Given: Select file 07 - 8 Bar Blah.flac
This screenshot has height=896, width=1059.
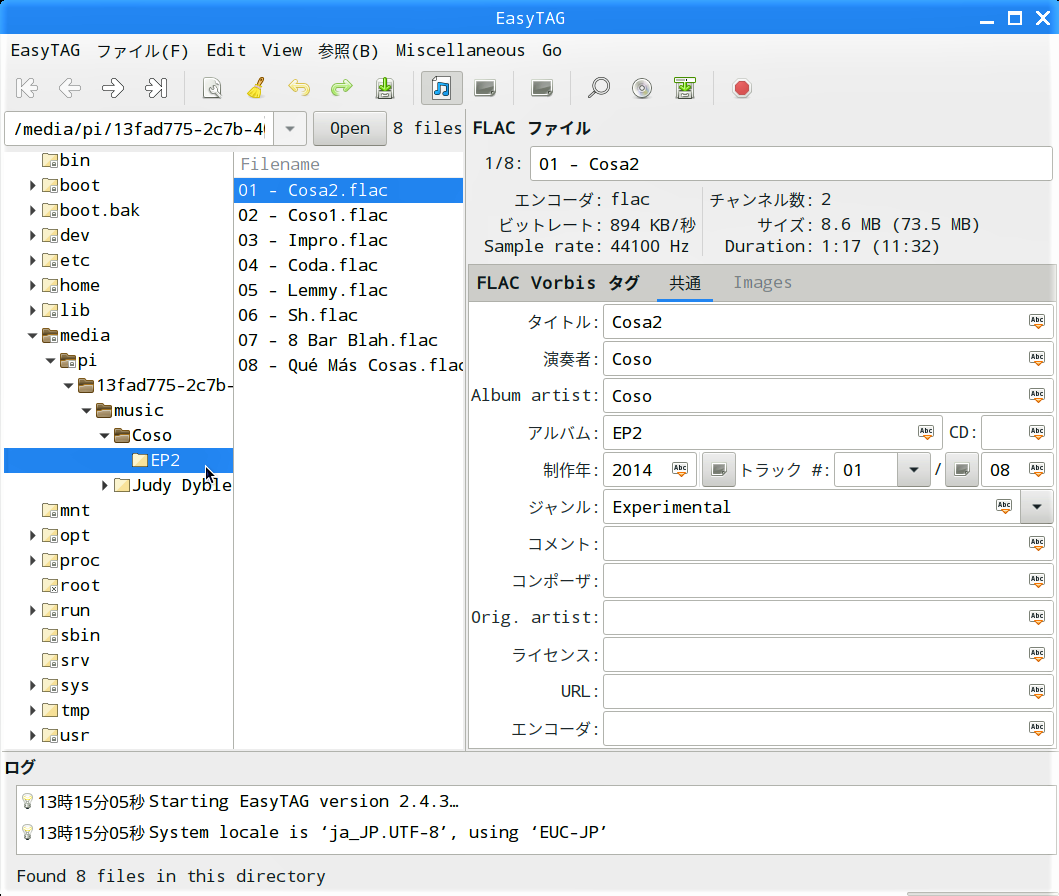Looking at the screenshot, I should pyautogui.click(x=348, y=340).
